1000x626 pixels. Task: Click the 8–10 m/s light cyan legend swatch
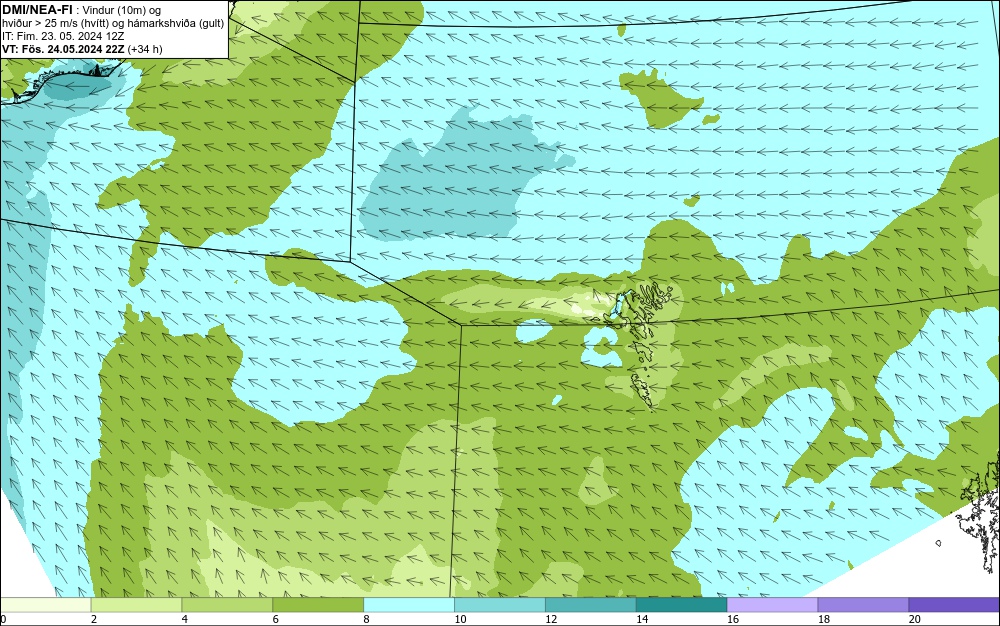[409, 605]
